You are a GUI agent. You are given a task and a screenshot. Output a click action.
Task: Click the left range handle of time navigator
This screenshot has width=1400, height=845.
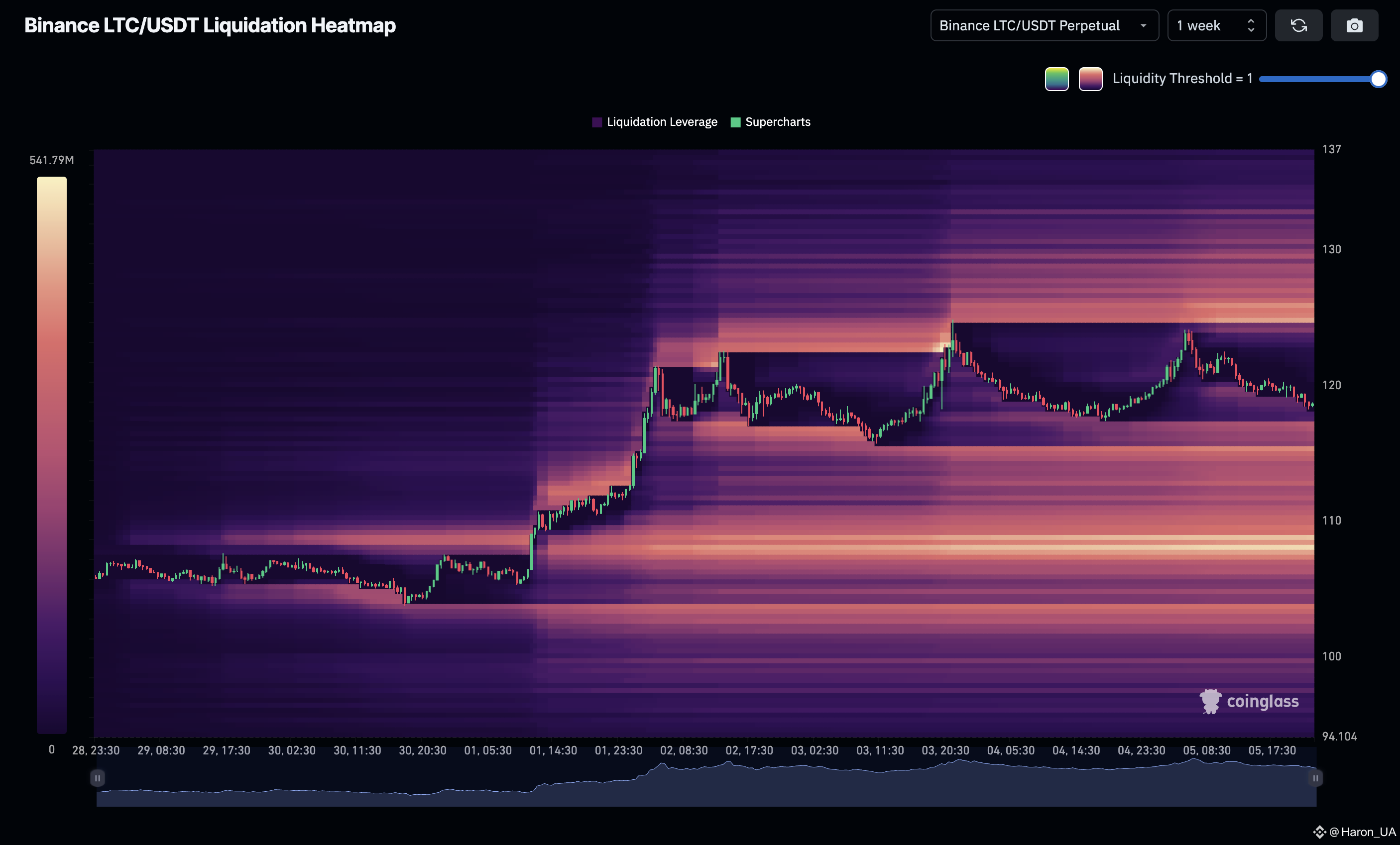(97, 778)
